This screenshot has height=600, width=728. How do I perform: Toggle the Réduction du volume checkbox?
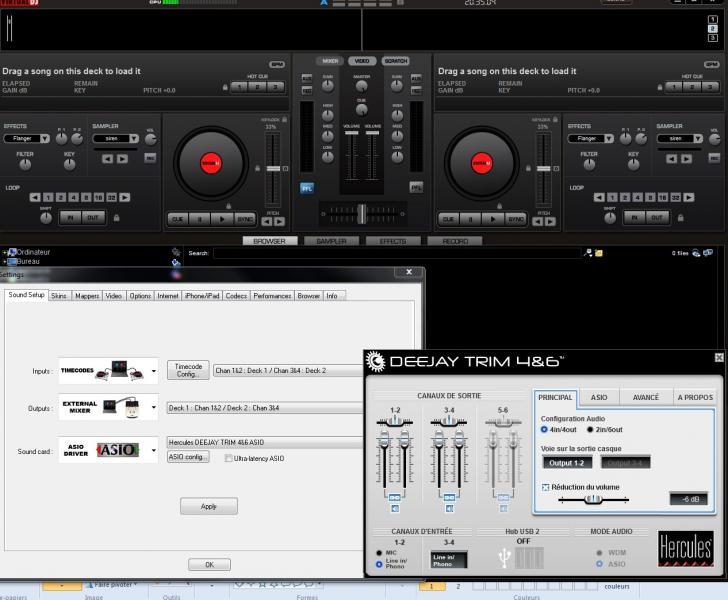pyautogui.click(x=545, y=486)
